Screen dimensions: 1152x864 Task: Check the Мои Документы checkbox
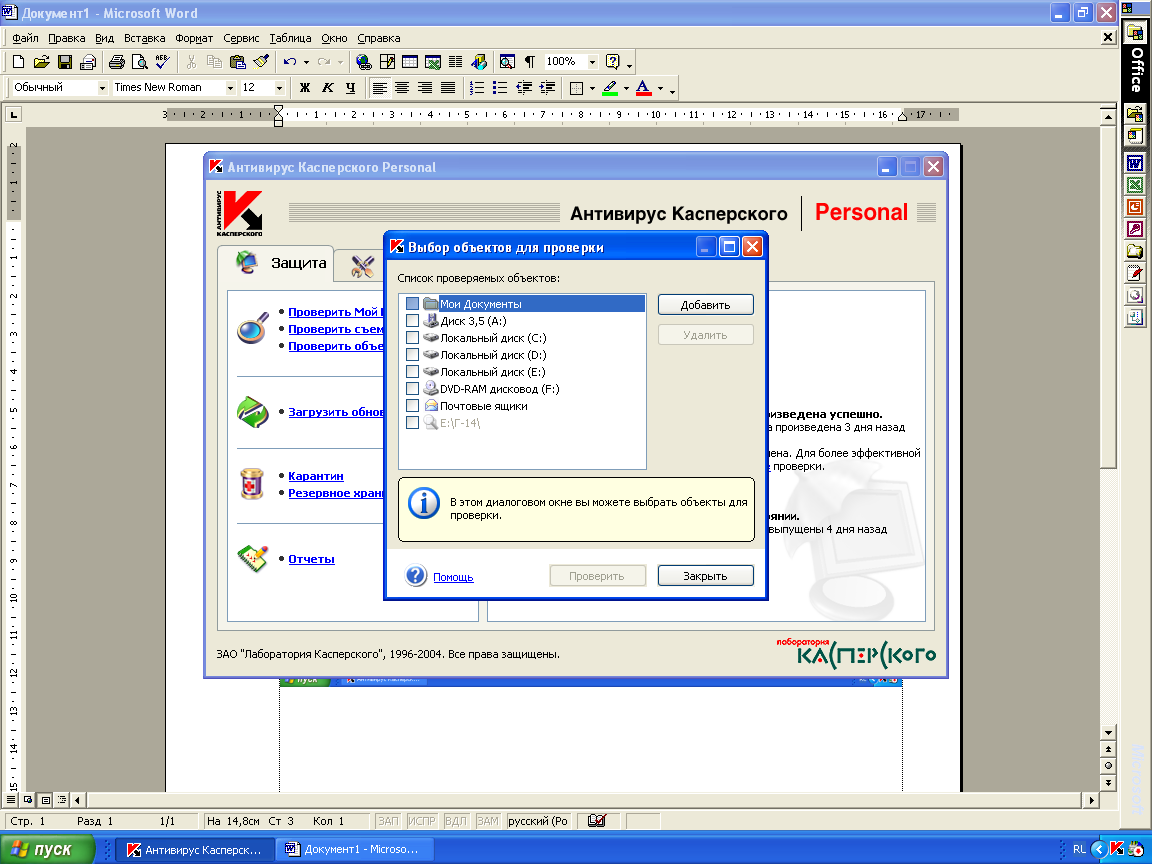pos(412,303)
